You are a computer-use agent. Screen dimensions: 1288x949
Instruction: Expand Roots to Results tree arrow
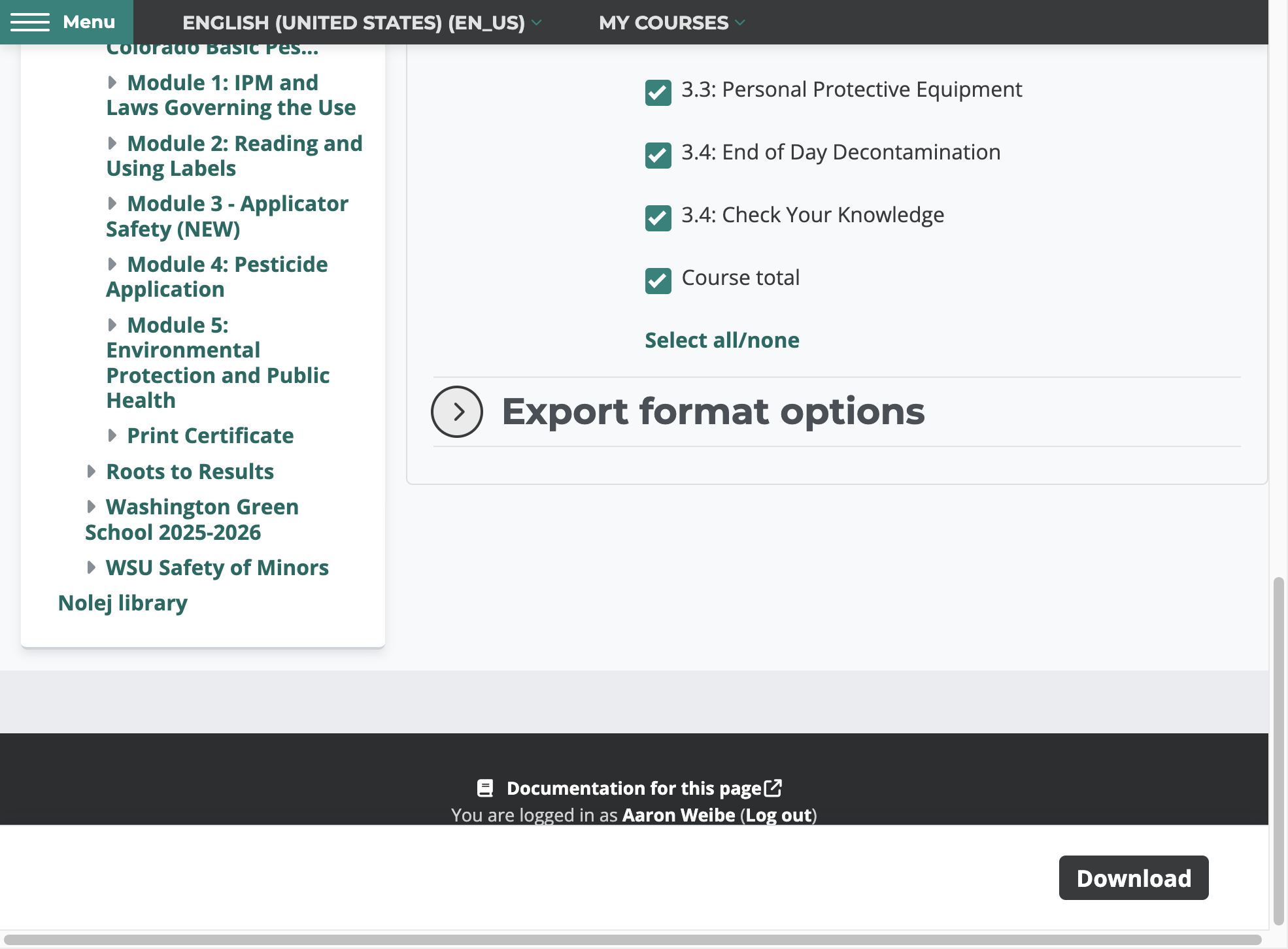[x=92, y=471]
